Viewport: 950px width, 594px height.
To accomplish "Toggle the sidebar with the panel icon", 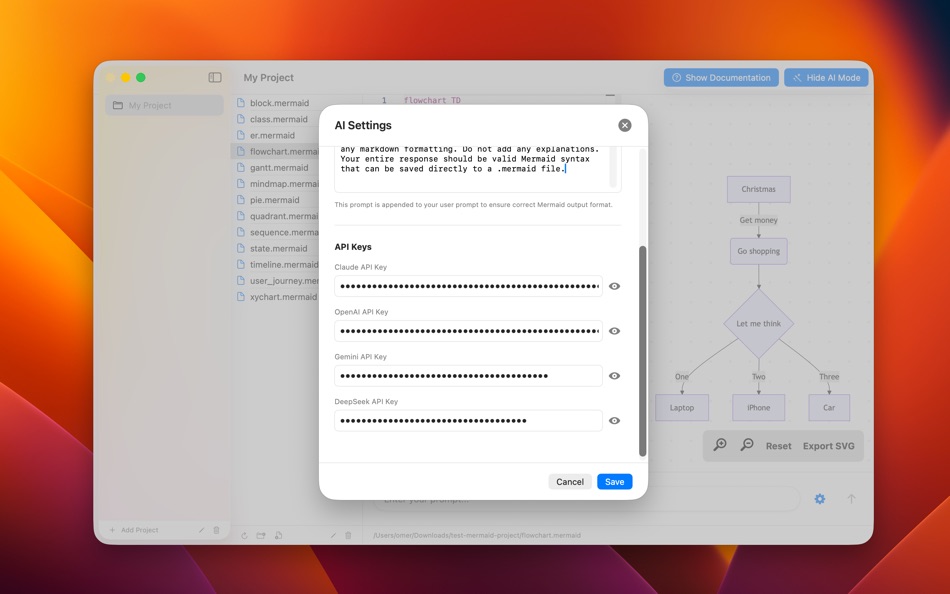I will click(213, 77).
